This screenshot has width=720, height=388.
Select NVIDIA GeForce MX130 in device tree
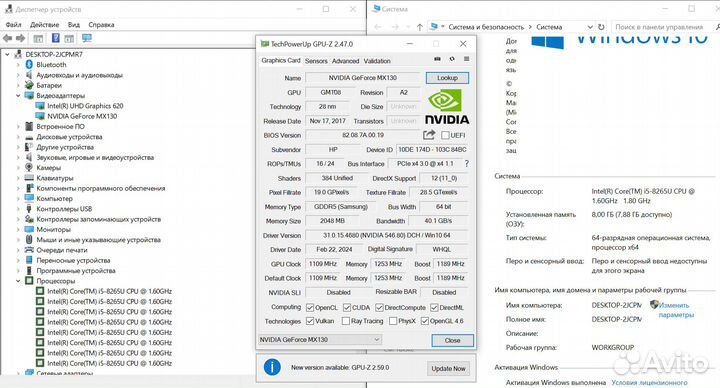tap(82, 116)
